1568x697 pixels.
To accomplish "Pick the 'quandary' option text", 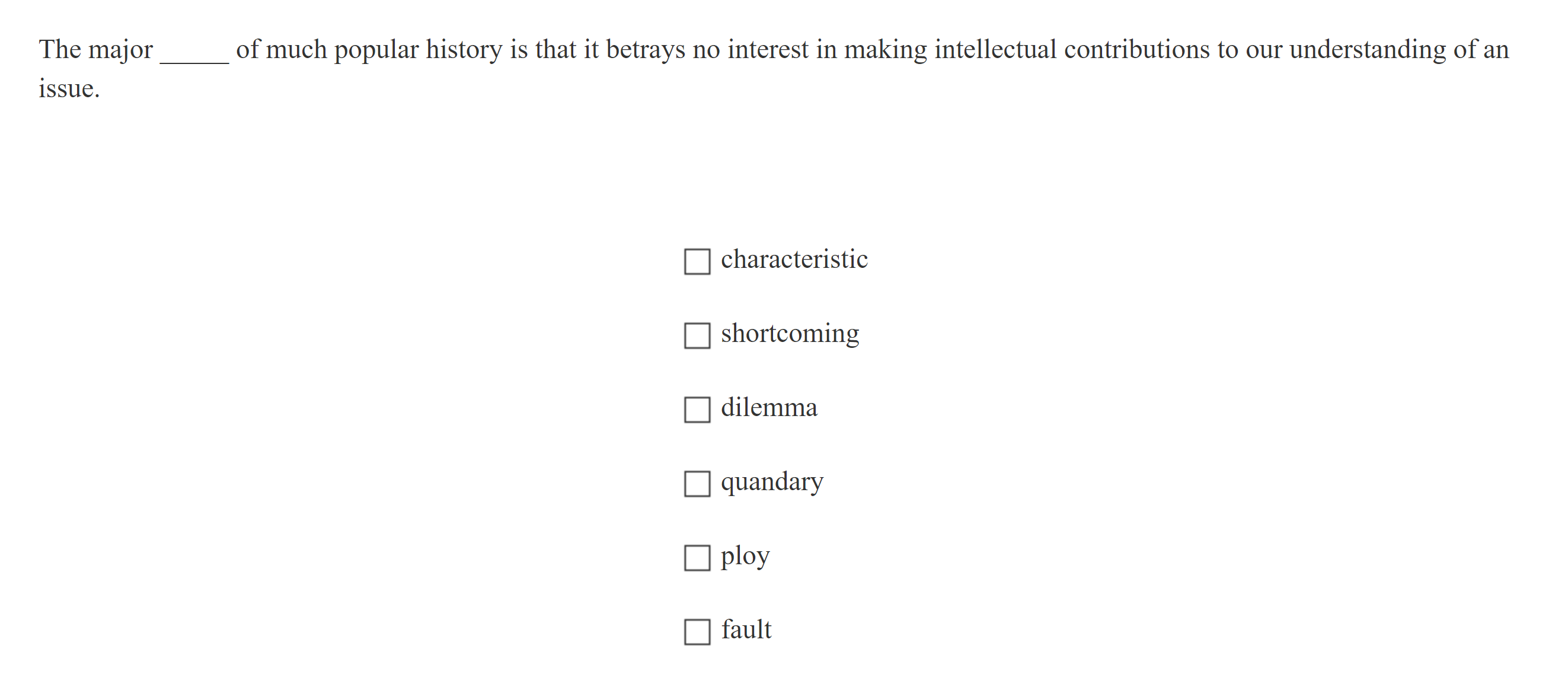I will click(772, 482).
